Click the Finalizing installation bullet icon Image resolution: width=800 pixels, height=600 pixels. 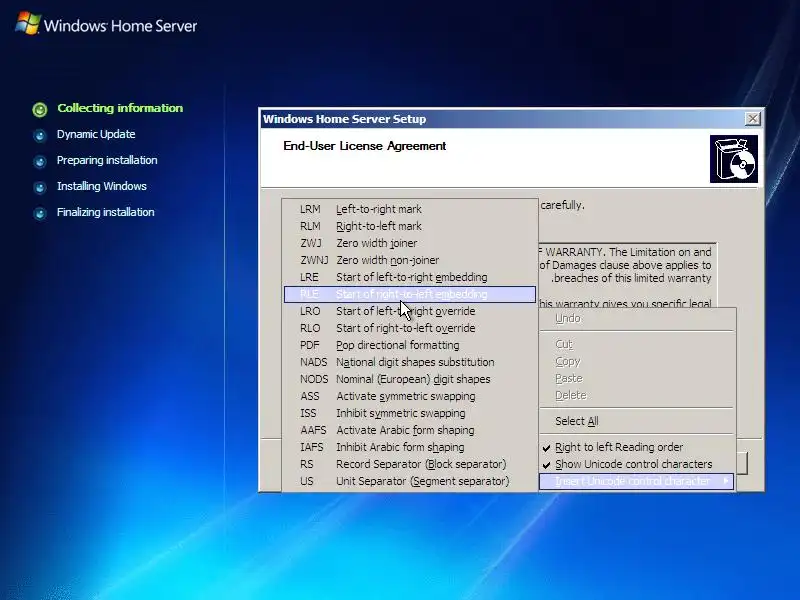coord(40,213)
